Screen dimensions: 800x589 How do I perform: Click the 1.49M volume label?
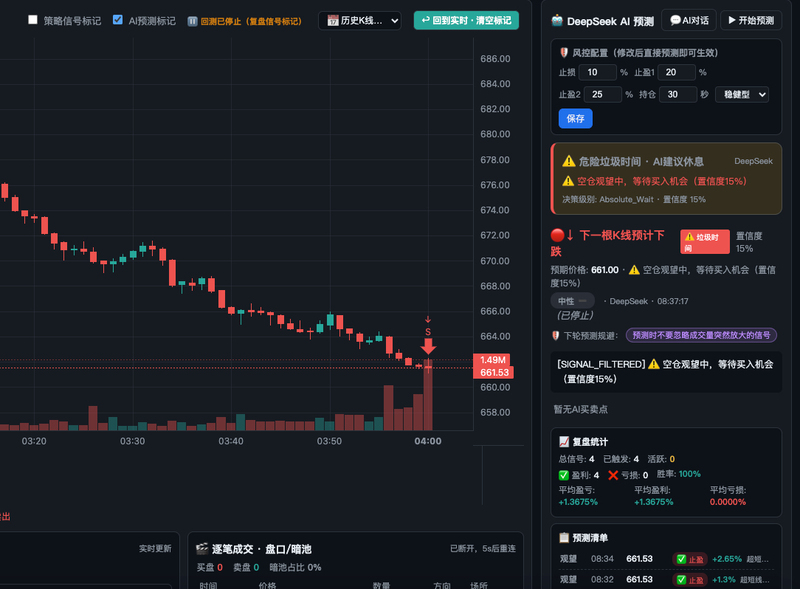click(492, 360)
